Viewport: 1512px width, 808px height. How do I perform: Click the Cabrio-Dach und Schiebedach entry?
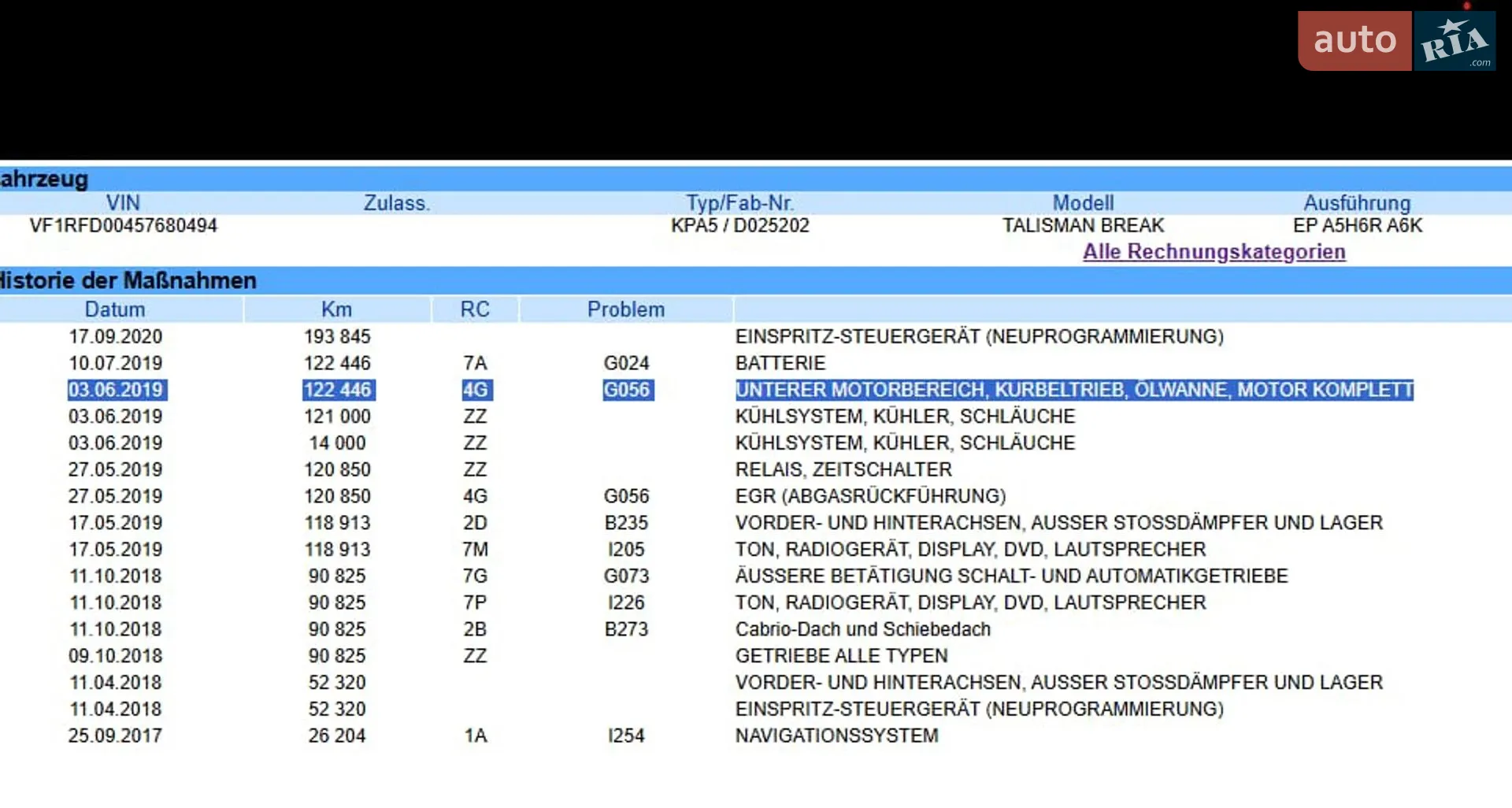(x=862, y=629)
